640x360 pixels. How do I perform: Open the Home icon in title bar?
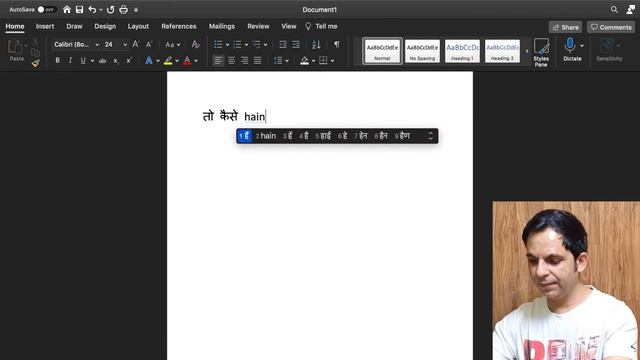67,9
